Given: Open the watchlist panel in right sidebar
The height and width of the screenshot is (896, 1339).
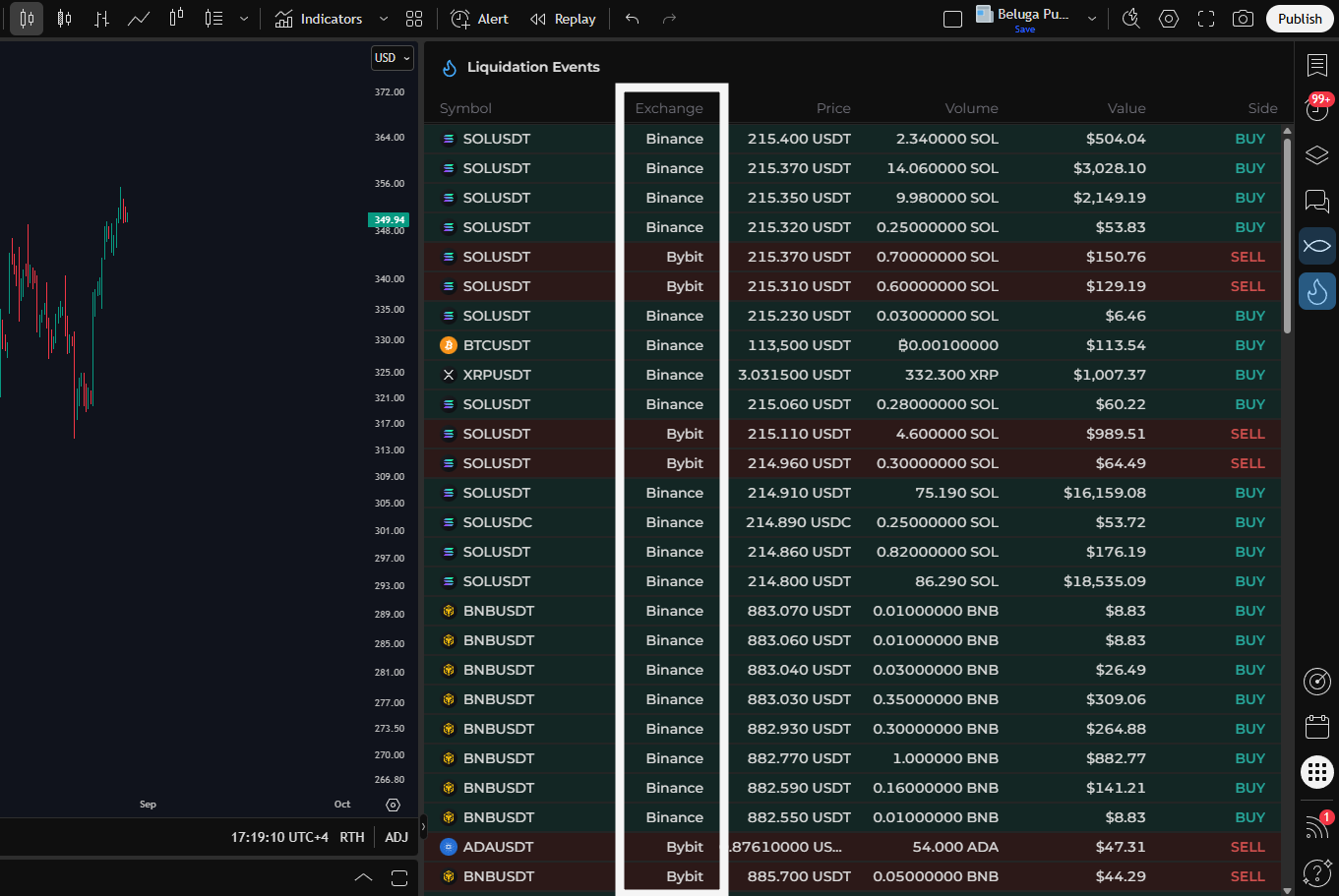Looking at the screenshot, I should (1316, 66).
